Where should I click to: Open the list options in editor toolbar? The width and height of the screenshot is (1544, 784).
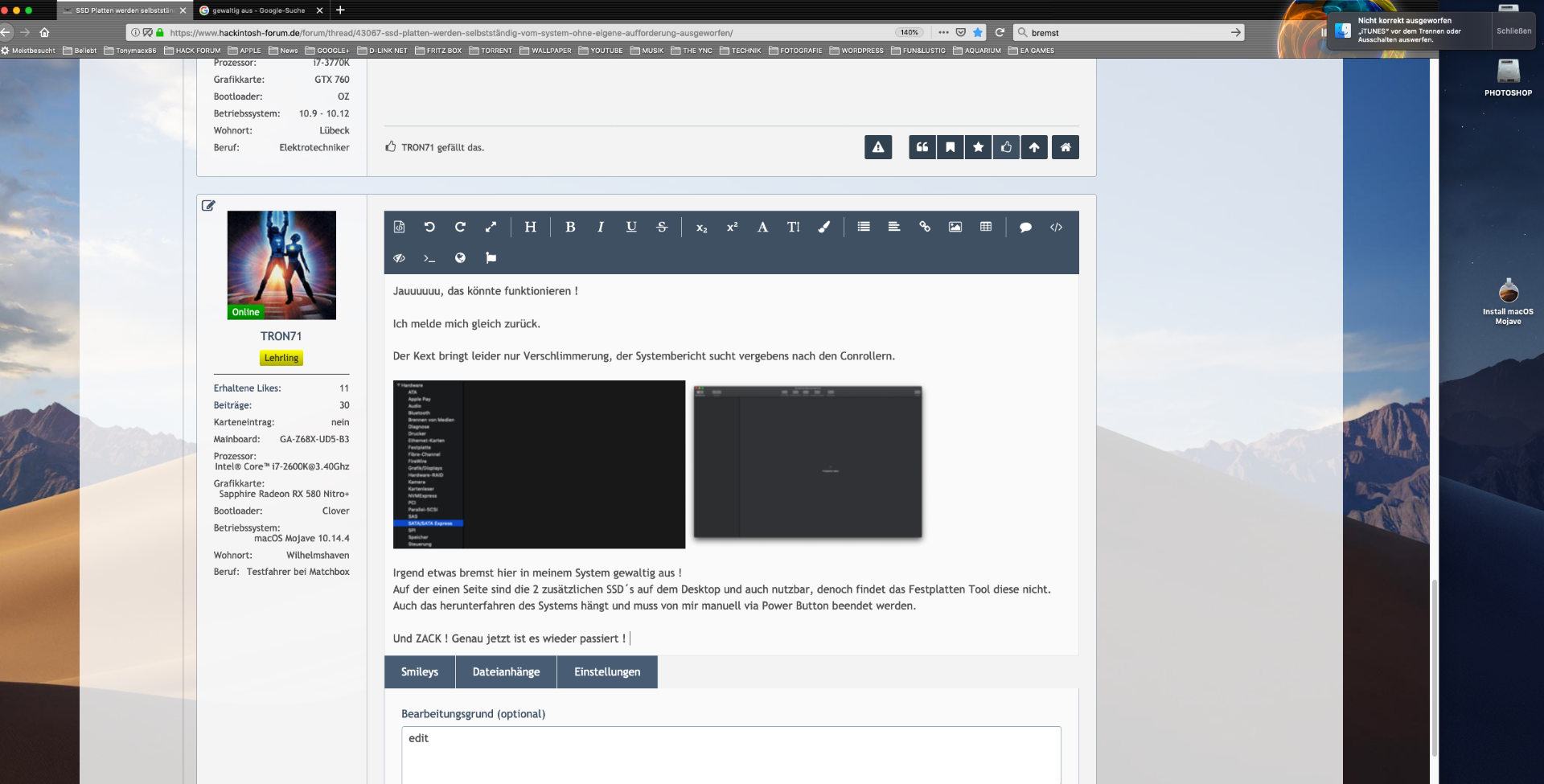[864, 227]
